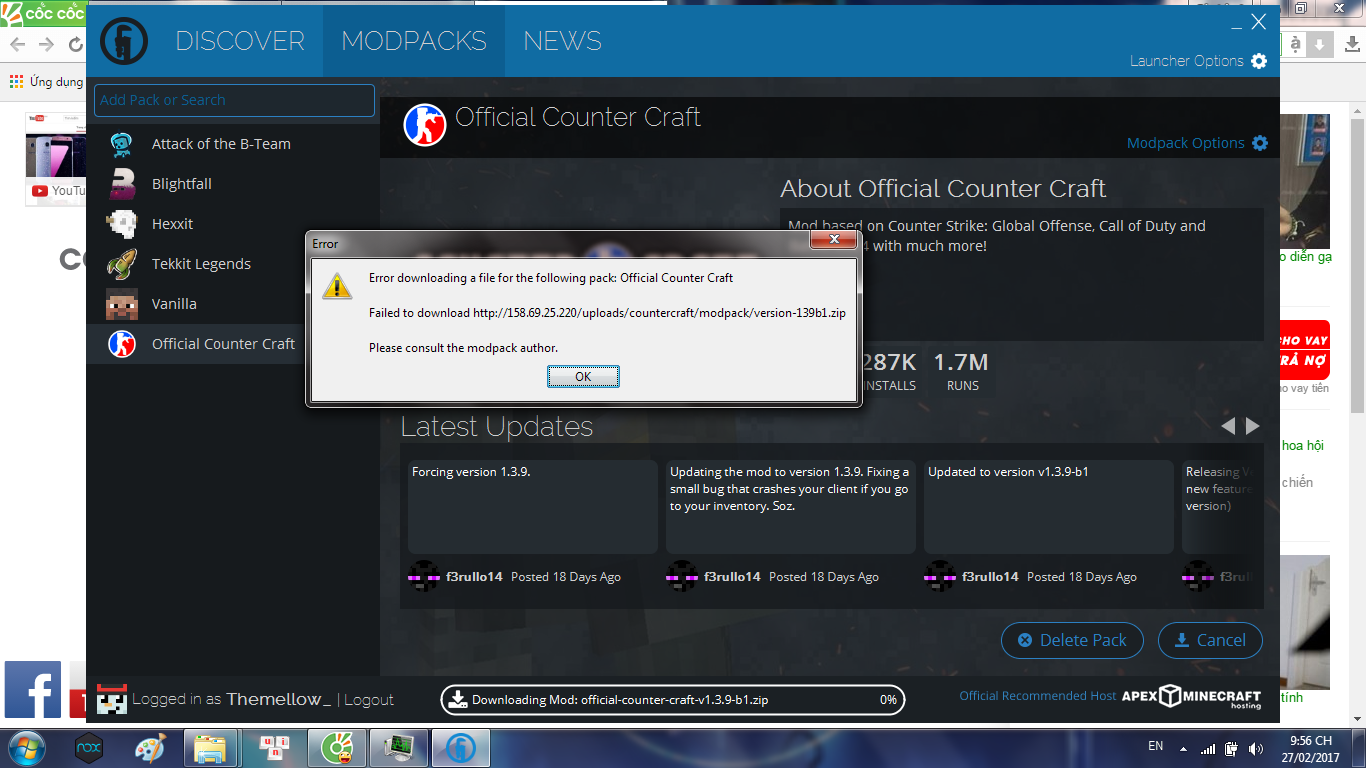Click the RUNS statistic value 1.7M

click(961, 362)
